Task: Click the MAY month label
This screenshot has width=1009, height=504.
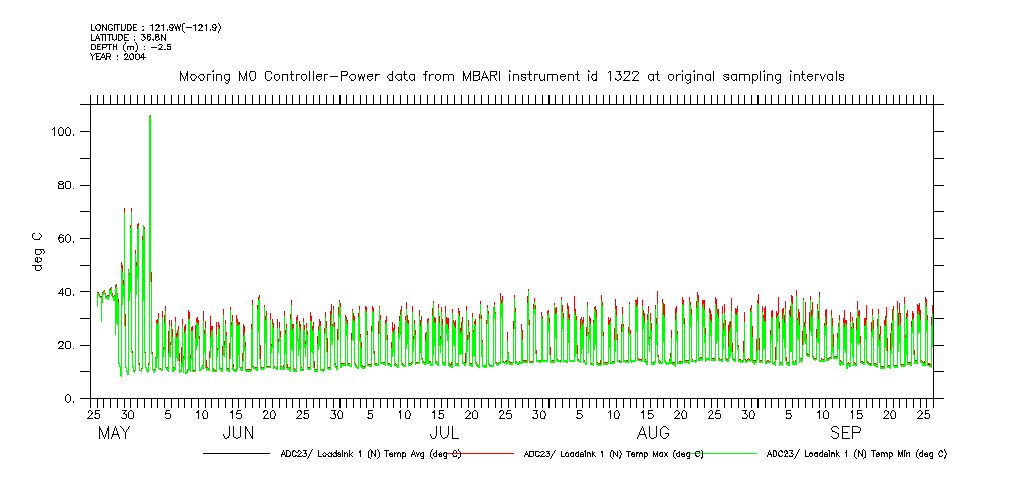Action: [x=114, y=433]
